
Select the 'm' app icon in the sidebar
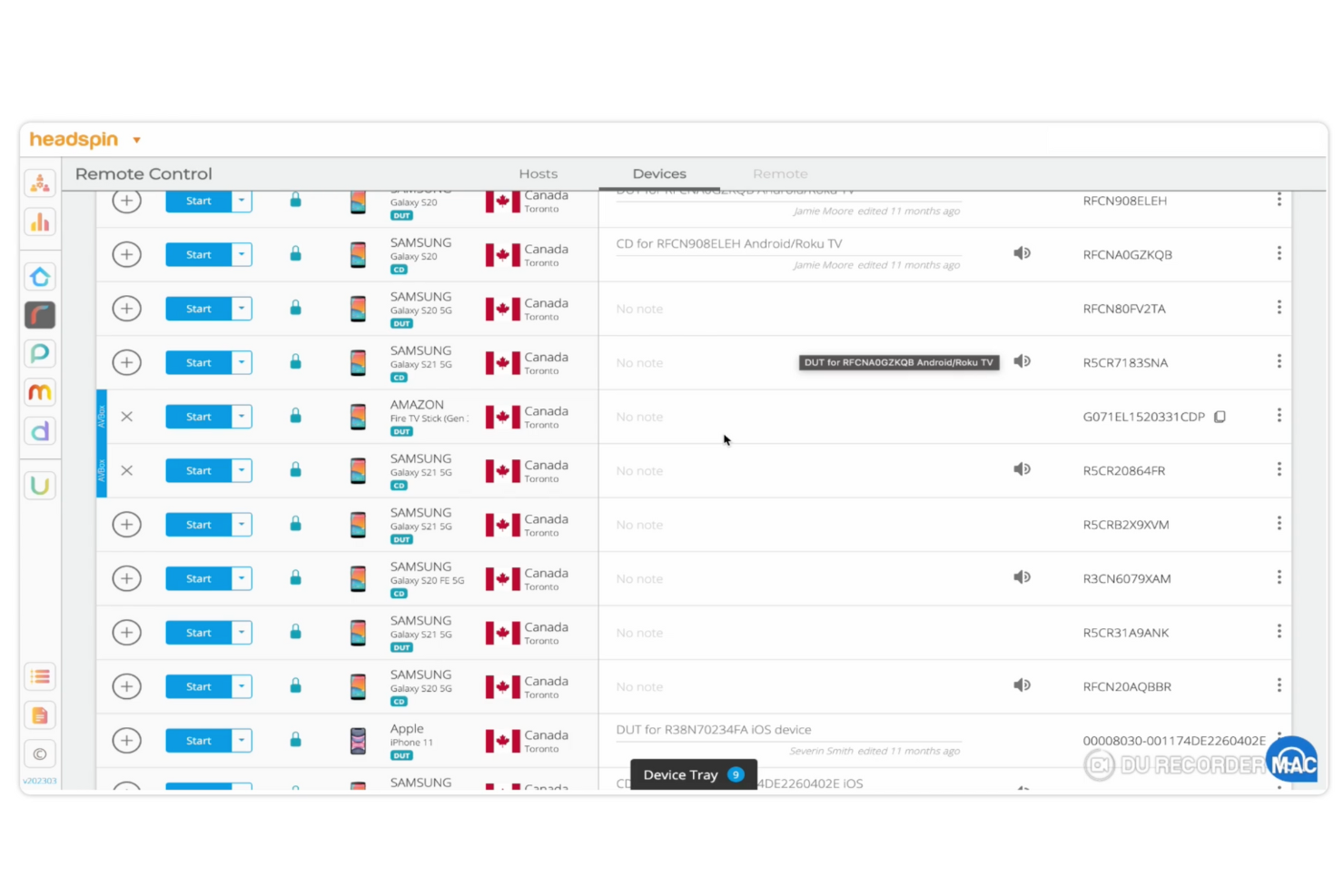click(40, 392)
